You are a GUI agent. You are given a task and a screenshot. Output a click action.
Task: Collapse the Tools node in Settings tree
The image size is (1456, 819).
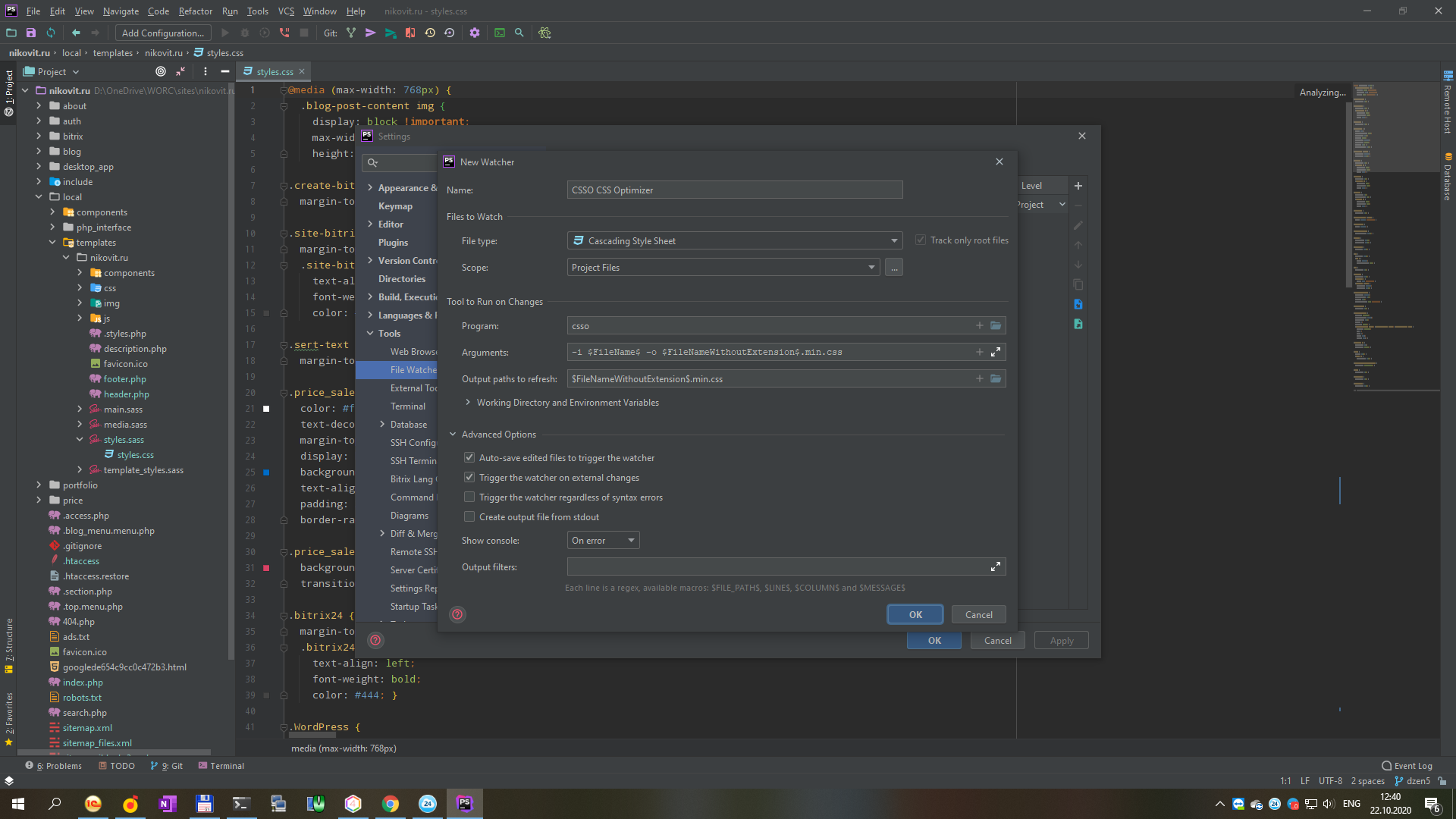(x=370, y=333)
